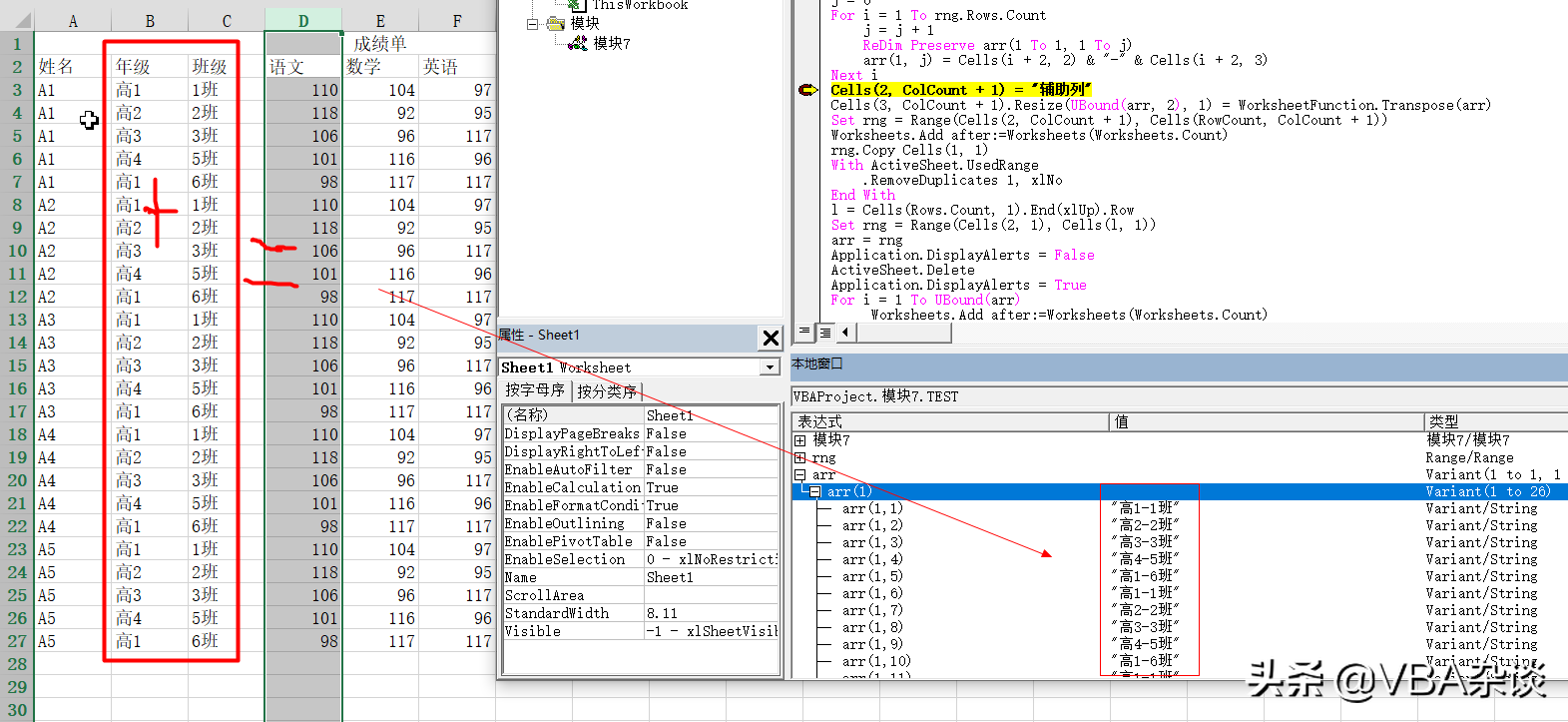Switch to full module view button
The width and height of the screenshot is (1568, 722).
coord(825,332)
